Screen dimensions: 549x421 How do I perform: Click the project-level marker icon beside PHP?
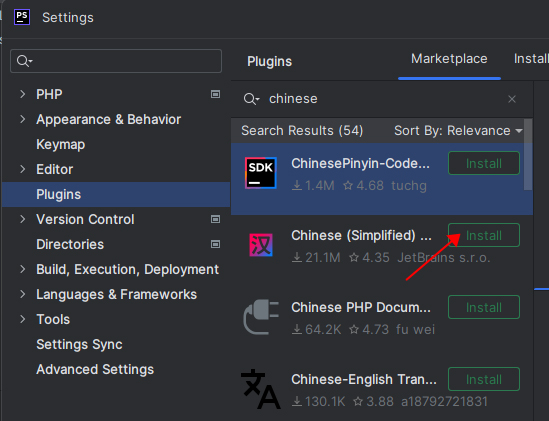click(x=215, y=94)
